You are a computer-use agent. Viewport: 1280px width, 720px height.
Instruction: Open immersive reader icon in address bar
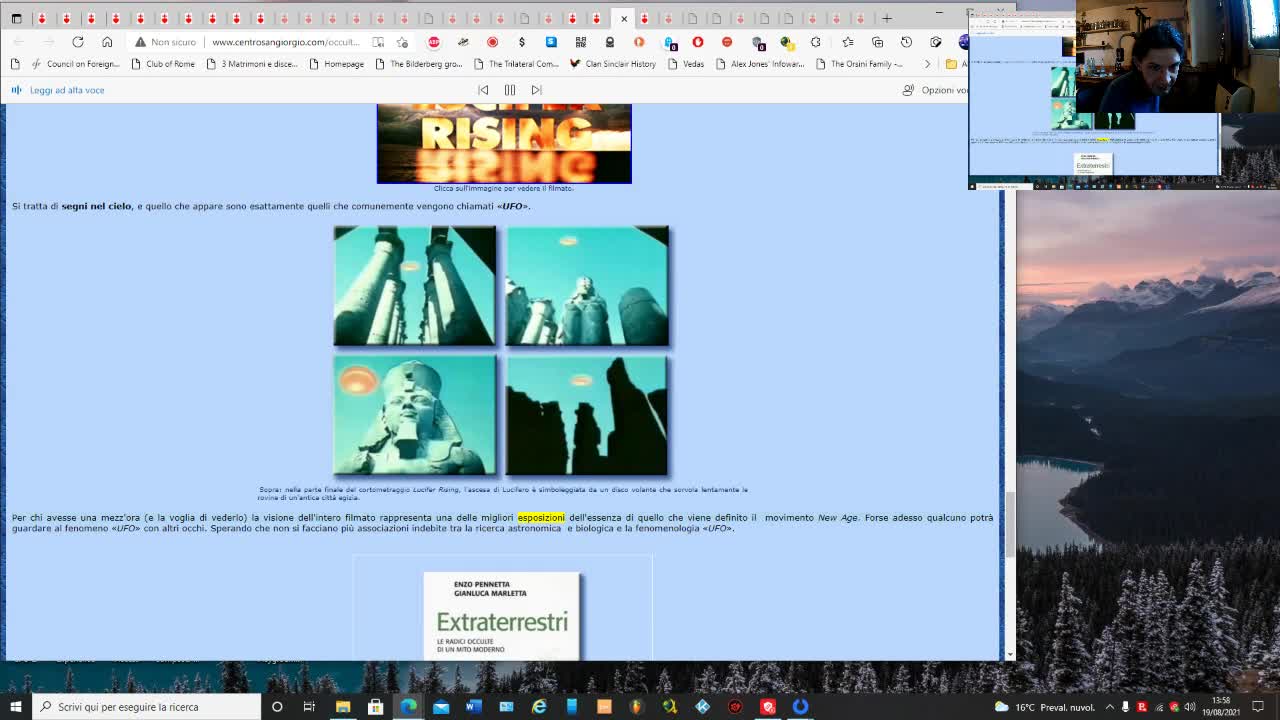(x=378, y=42)
